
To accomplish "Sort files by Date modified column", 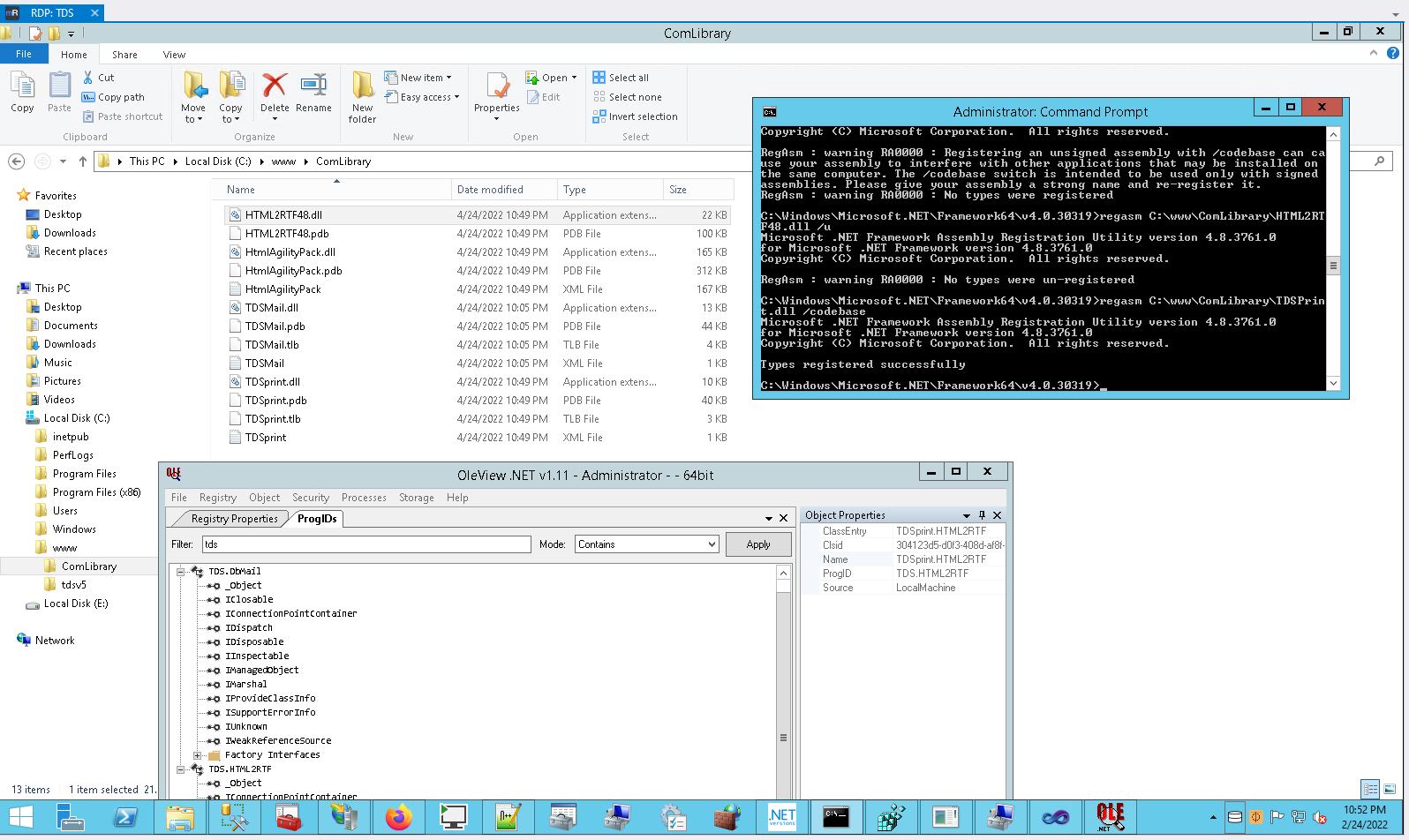I will (504, 190).
